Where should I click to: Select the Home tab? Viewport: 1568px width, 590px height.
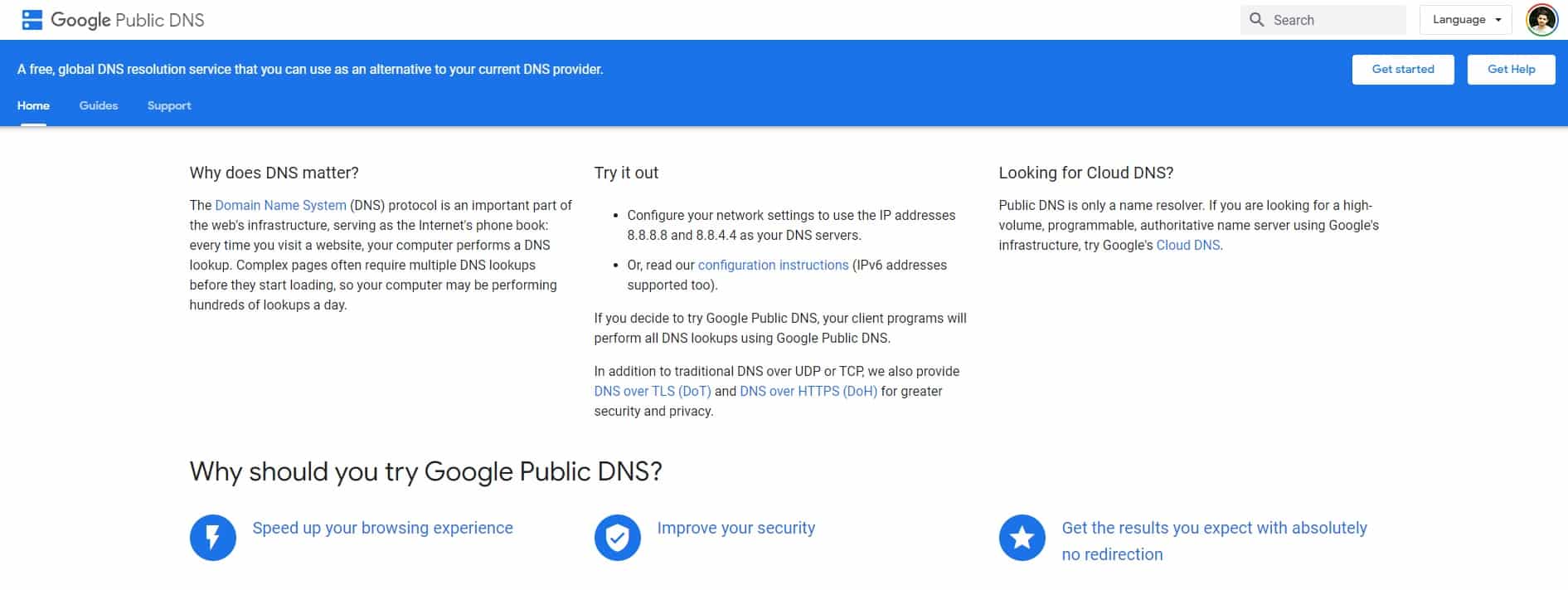33,105
